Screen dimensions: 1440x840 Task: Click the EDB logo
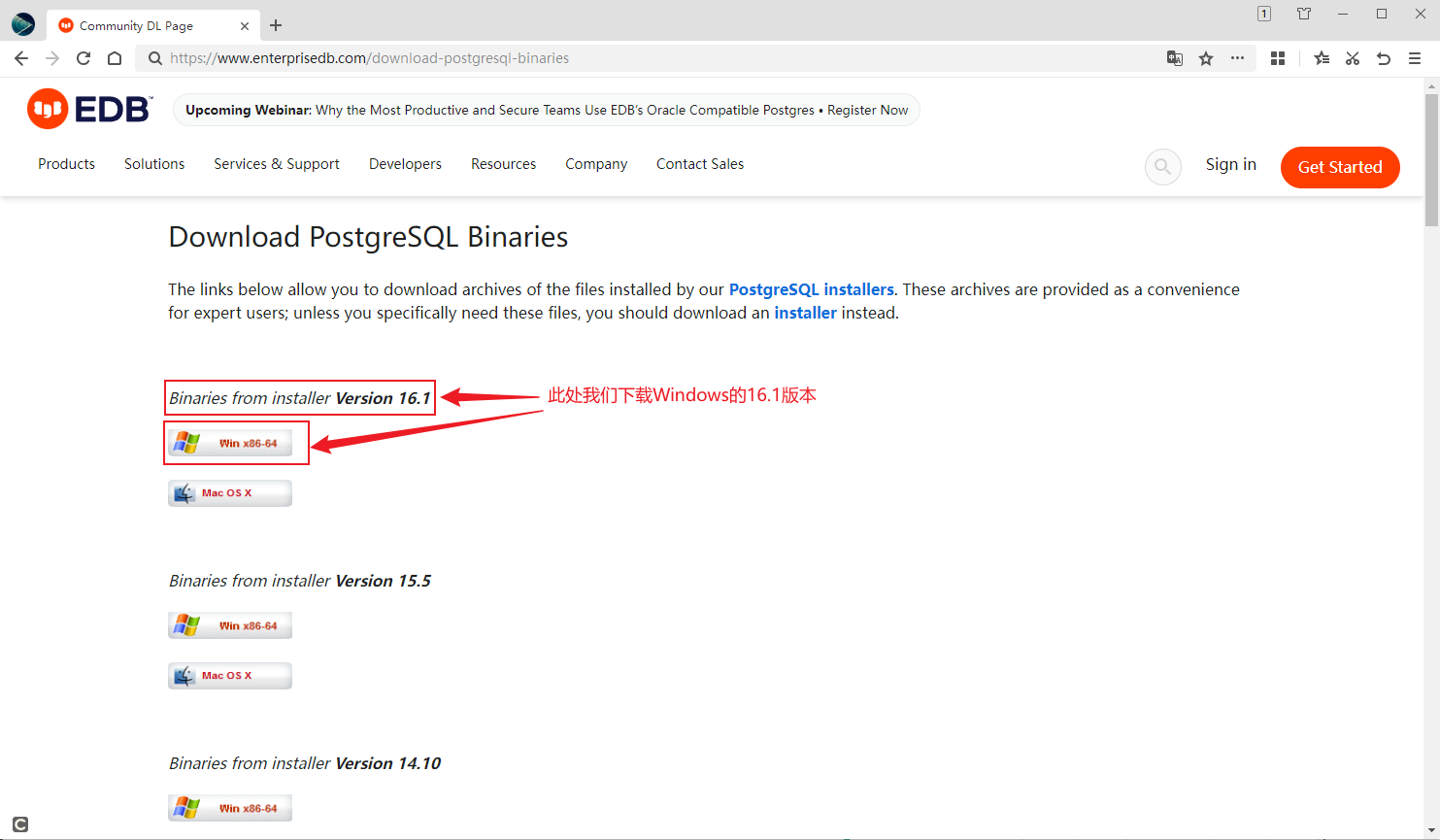click(x=90, y=109)
